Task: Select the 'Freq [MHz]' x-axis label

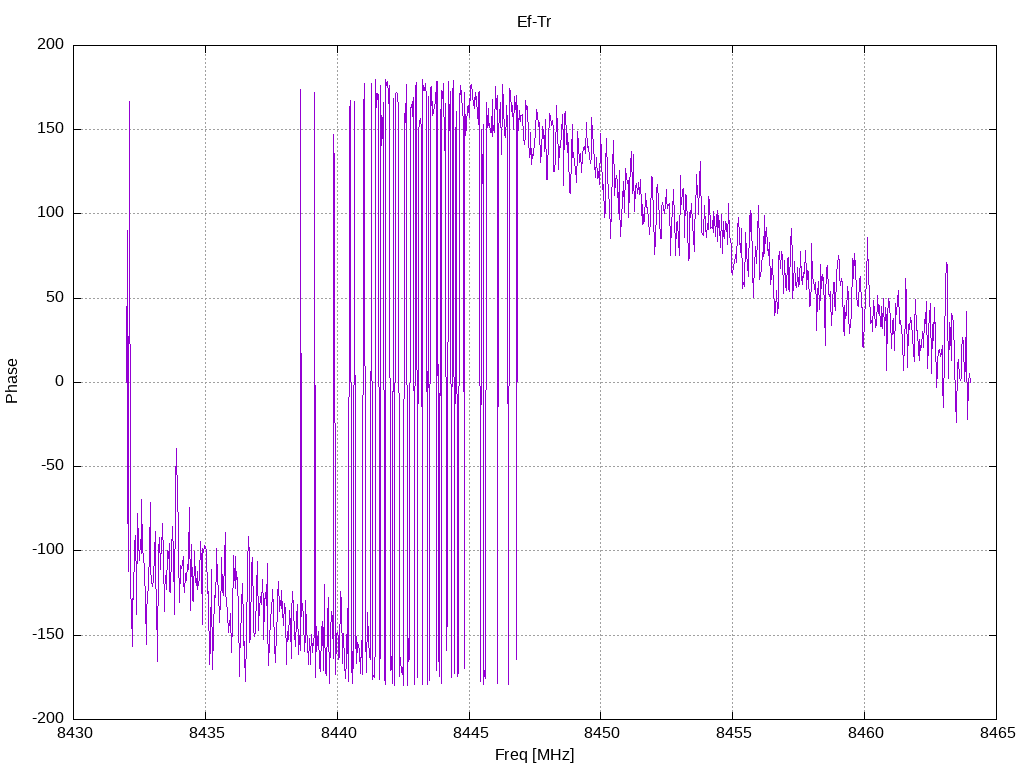Action: [x=534, y=755]
